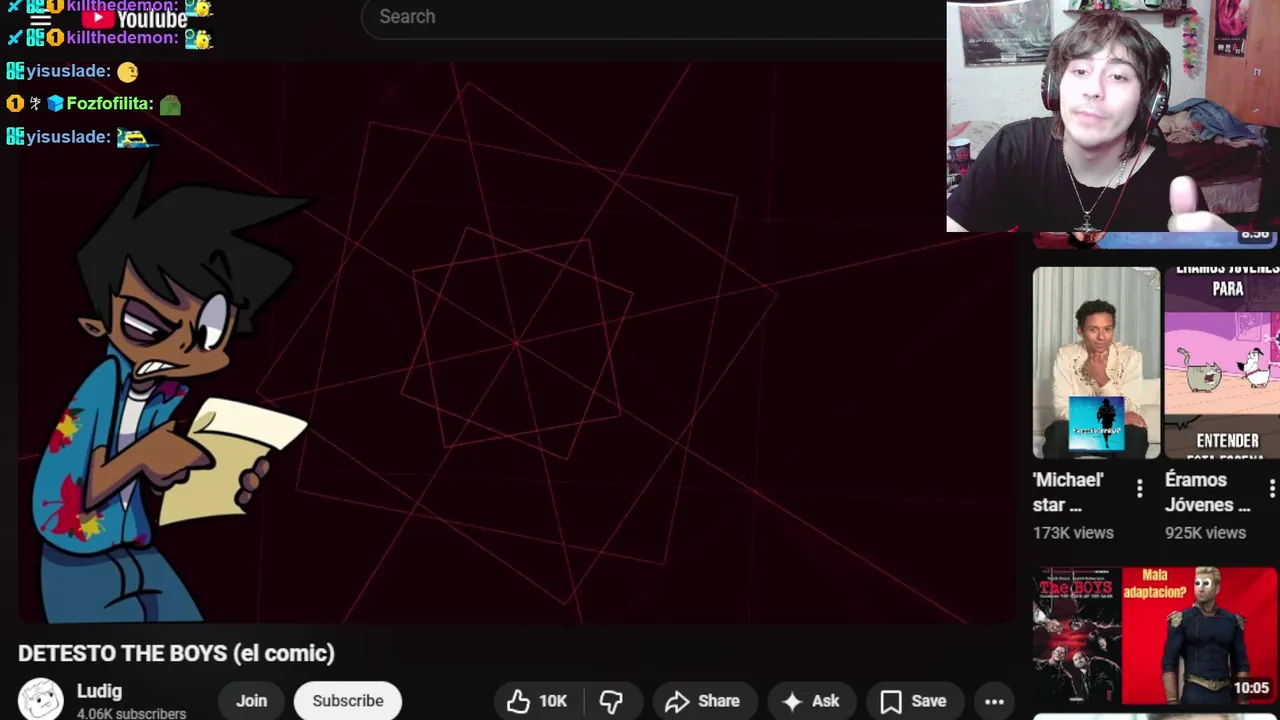The width and height of the screenshot is (1280, 720).
Task: Open The Boys Mala adaptacion video thumbnail
Action: pos(1155,635)
